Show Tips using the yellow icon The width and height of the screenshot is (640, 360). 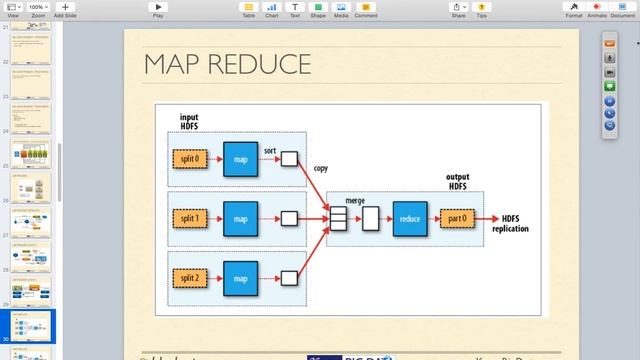click(482, 7)
